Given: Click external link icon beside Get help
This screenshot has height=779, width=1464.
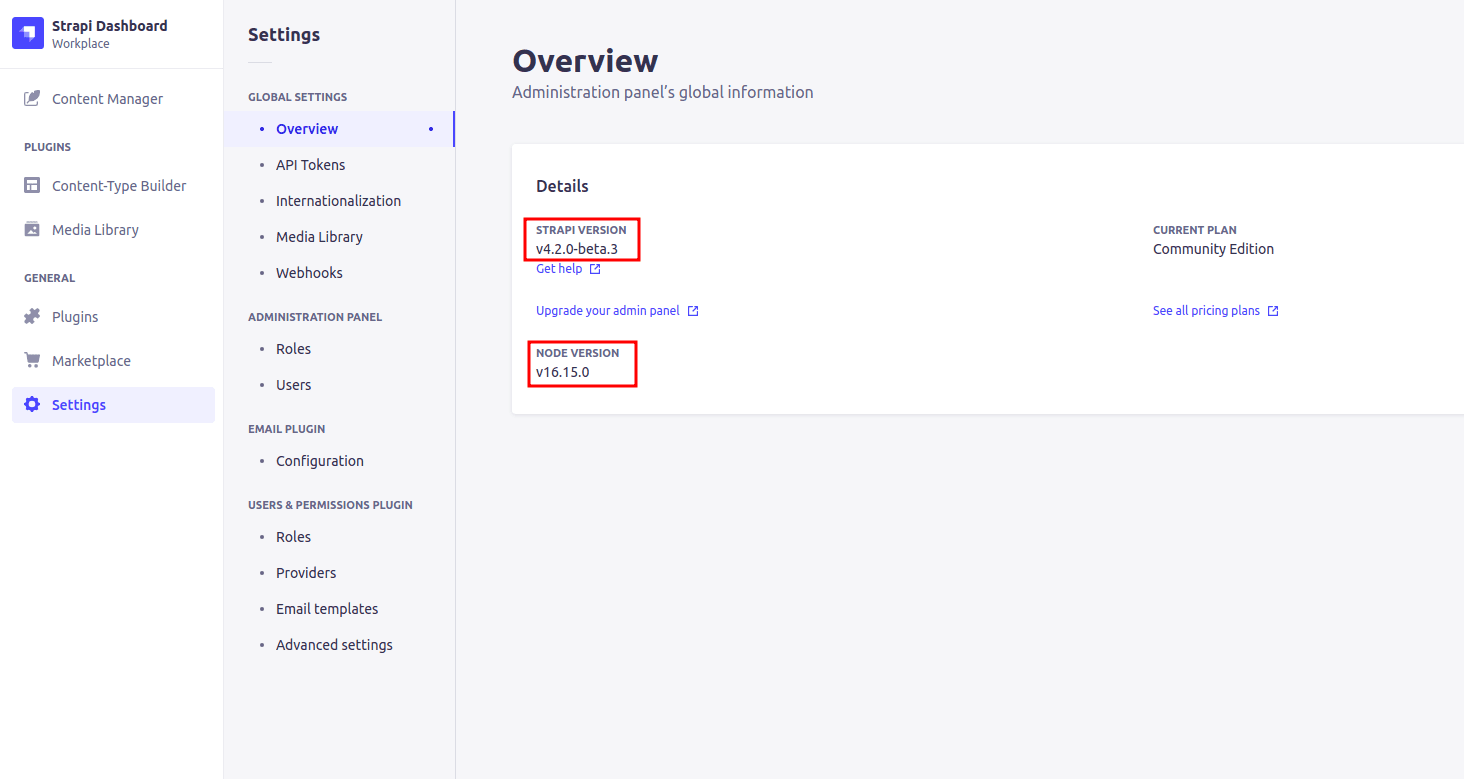Looking at the screenshot, I should 595,269.
